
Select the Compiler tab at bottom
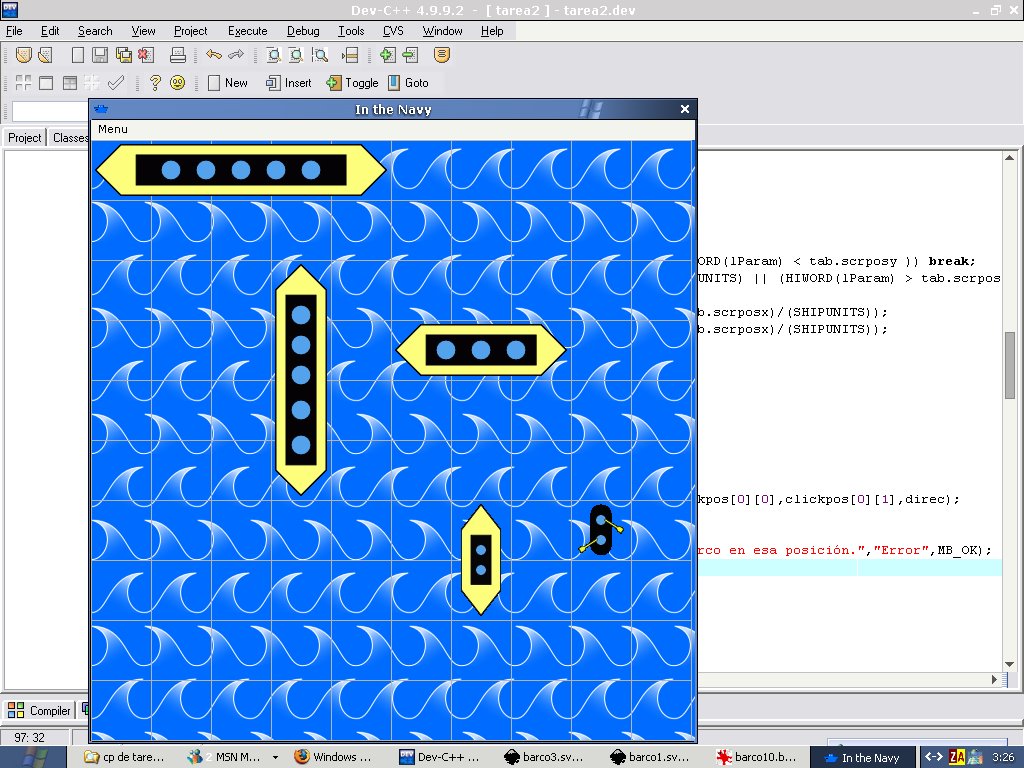(40, 711)
